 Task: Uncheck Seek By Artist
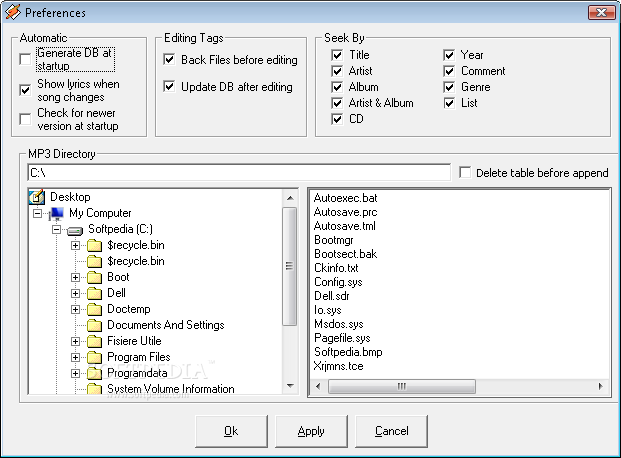pyautogui.click(x=337, y=71)
